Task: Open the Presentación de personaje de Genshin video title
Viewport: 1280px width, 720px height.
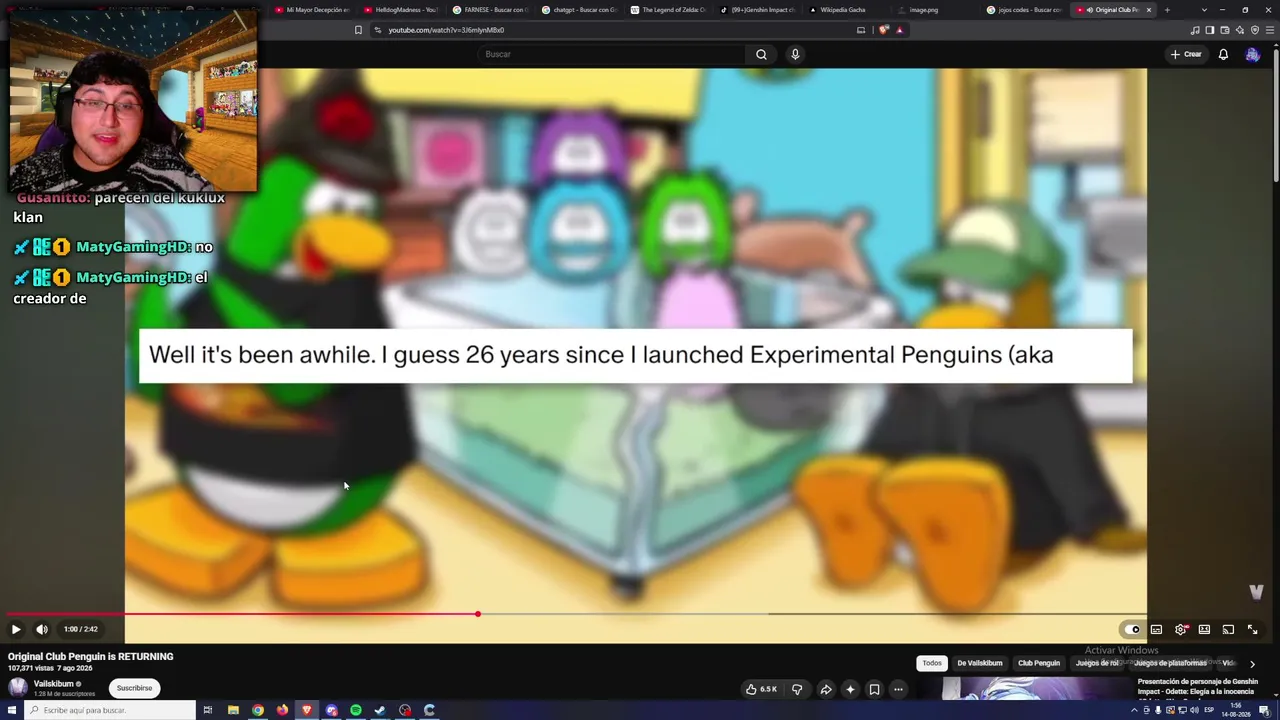Action: pyautogui.click(x=1198, y=686)
